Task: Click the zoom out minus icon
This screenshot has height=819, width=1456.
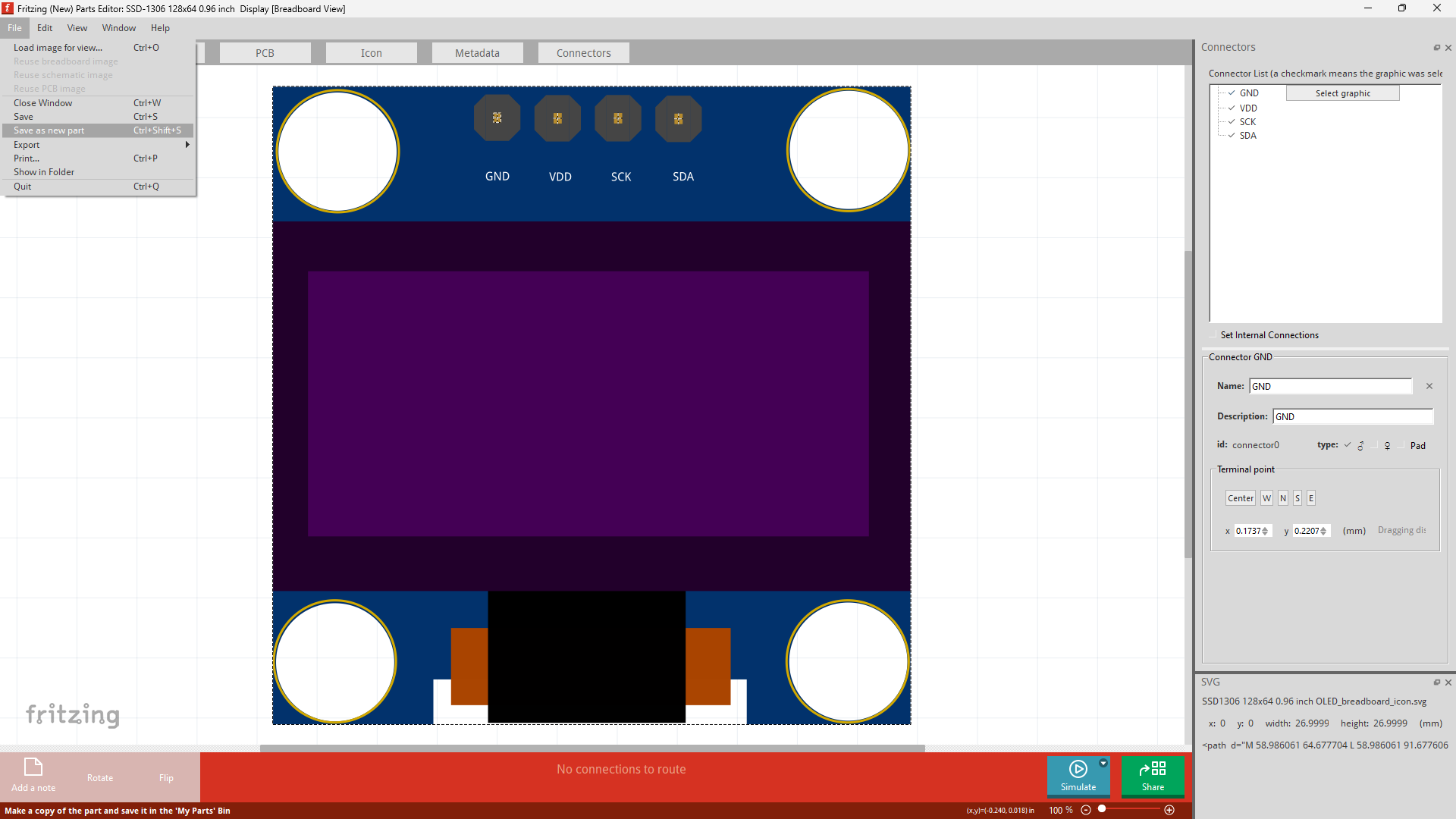Action: click(x=1086, y=810)
